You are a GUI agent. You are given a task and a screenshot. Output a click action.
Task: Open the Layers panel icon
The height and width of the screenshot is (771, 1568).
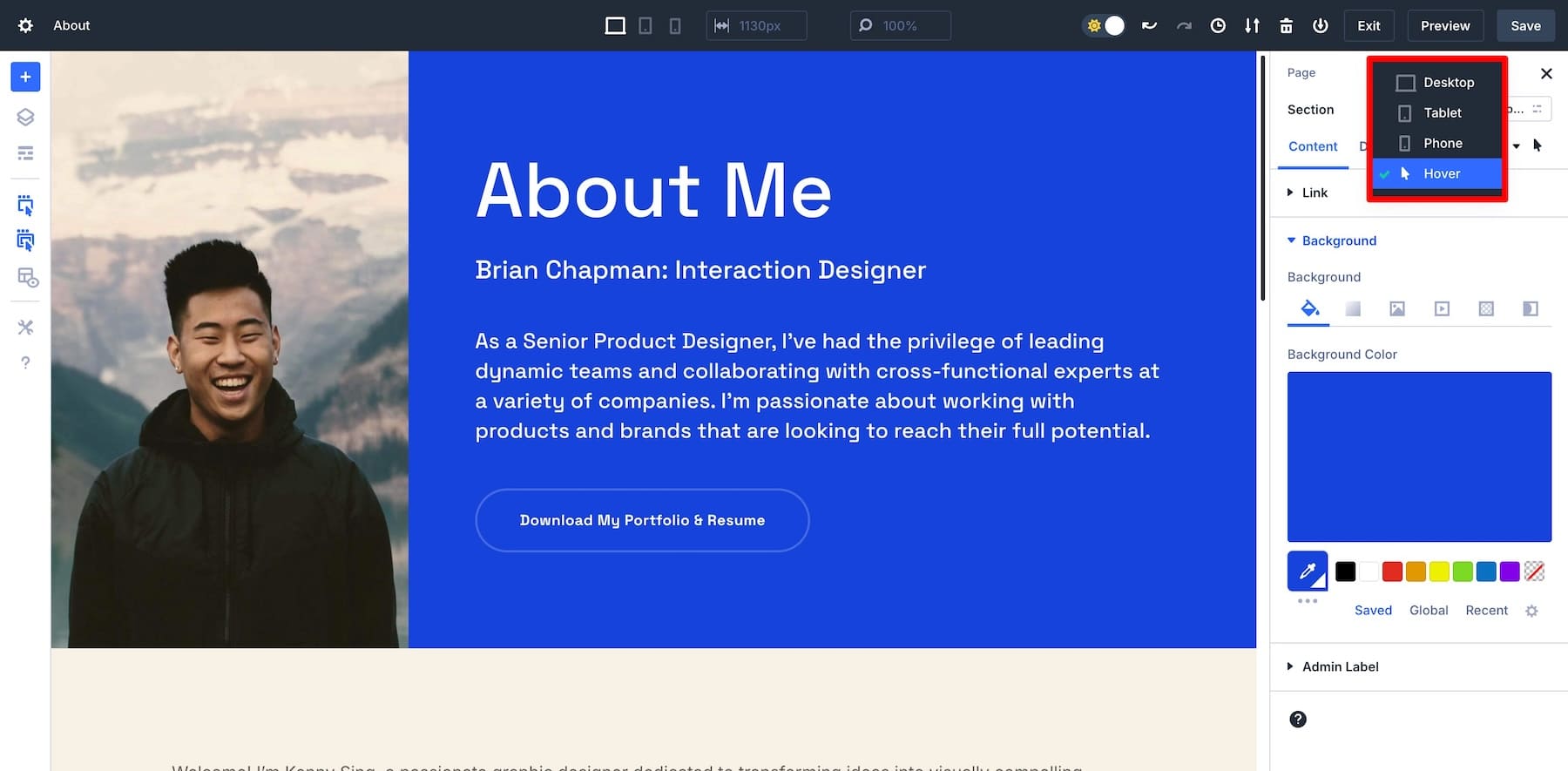click(x=25, y=117)
